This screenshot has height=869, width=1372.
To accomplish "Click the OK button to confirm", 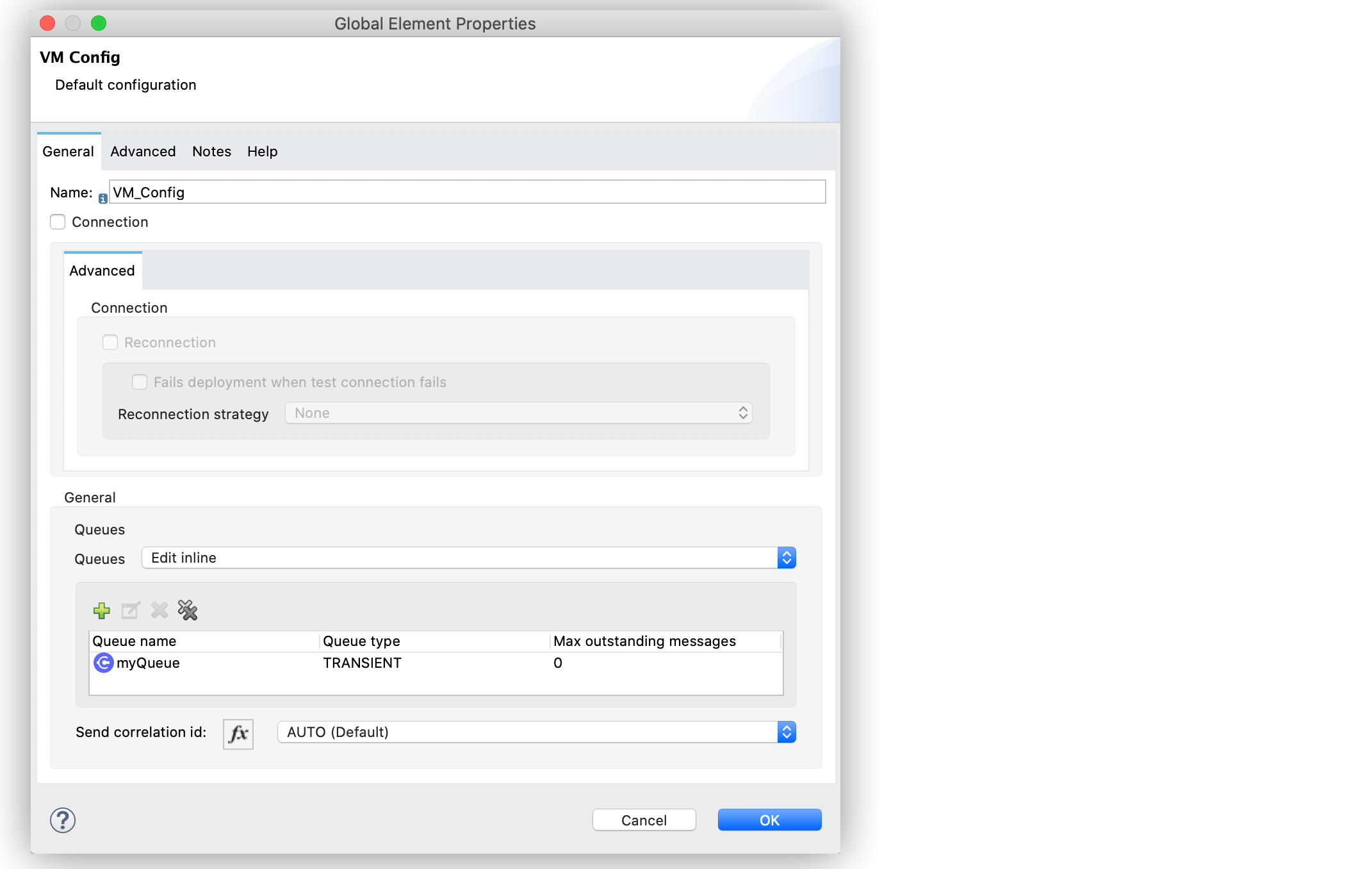I will (x=769, y=819).
